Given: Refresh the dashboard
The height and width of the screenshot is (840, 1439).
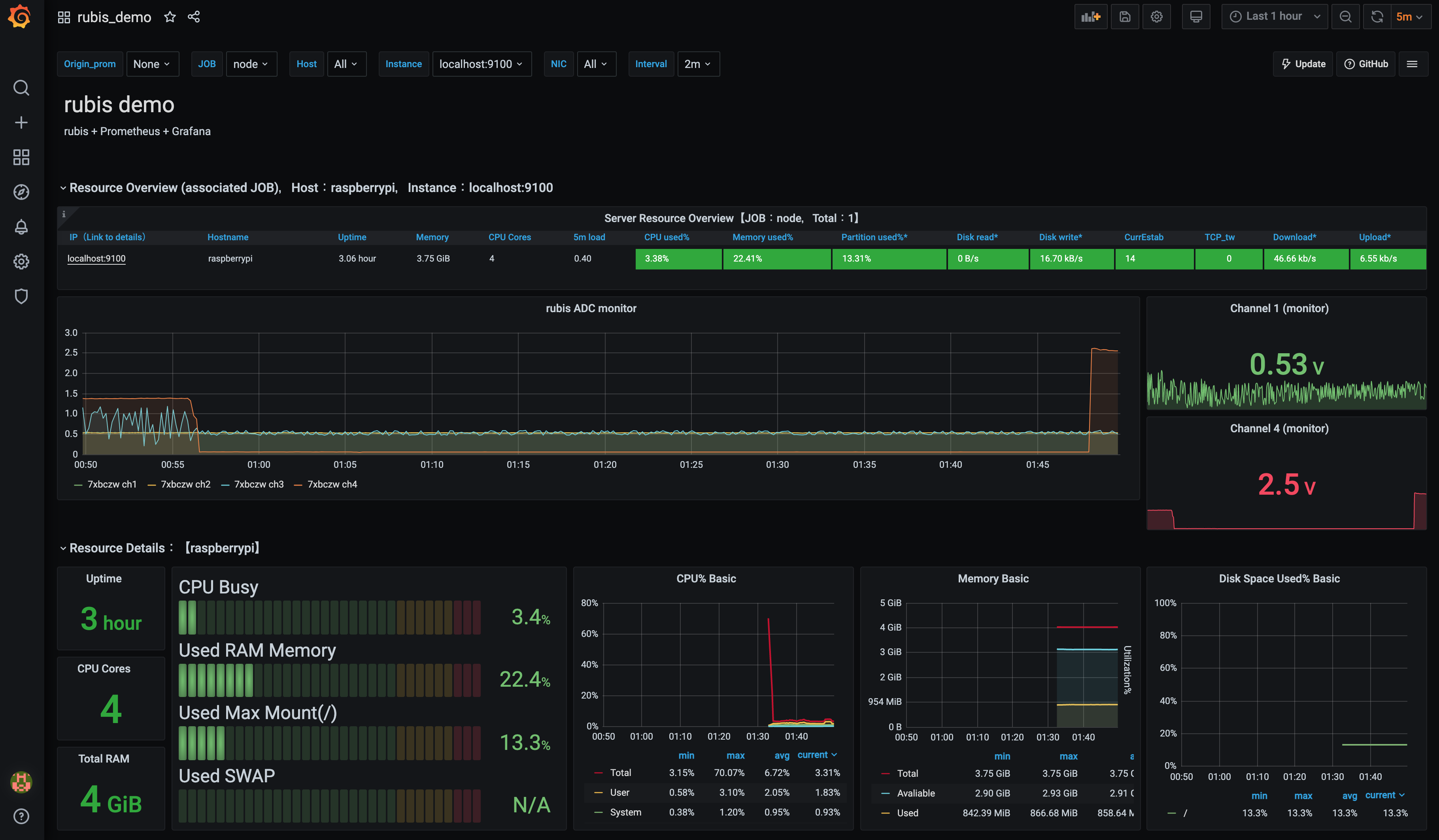Looking at the screenshot, I should pyautogui.click(x=1377, y=17).
